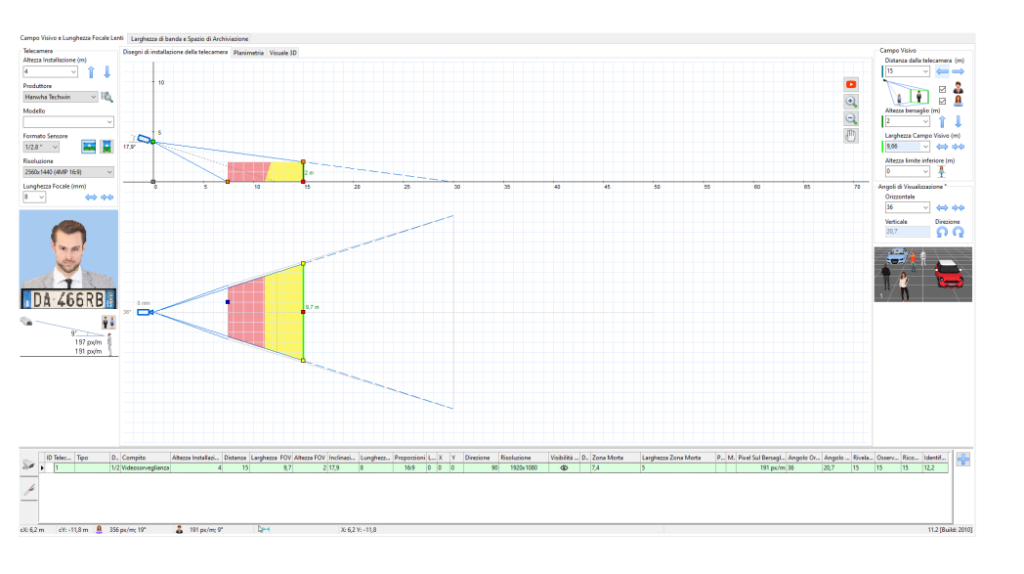Rotate camera direction counterclockwise

point(942,231)
